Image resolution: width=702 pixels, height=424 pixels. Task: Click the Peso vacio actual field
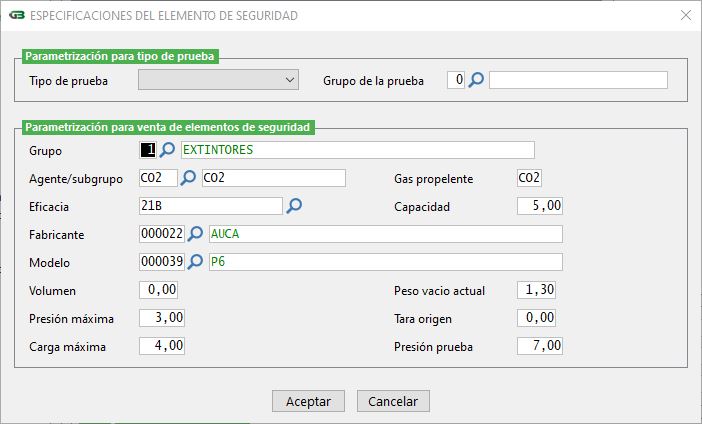click(536, 290)
